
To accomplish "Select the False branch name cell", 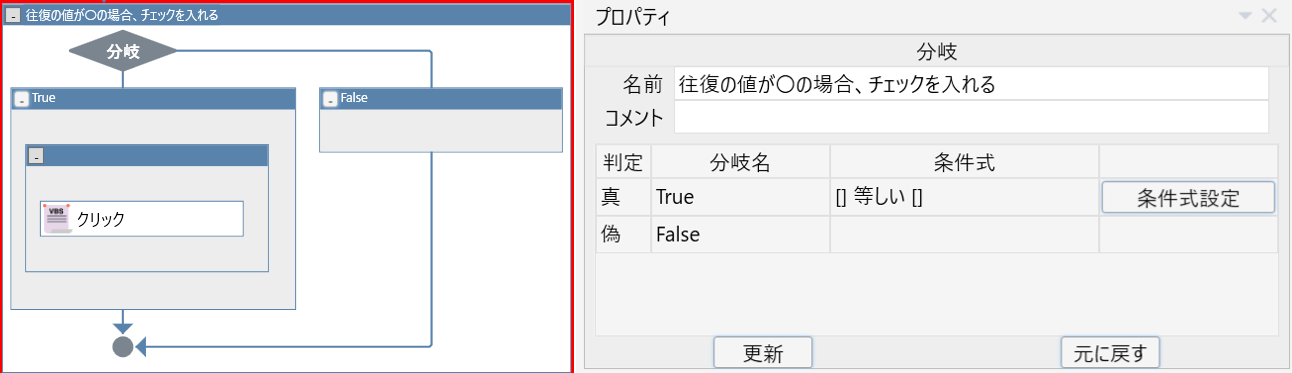I will coord(740,235).
